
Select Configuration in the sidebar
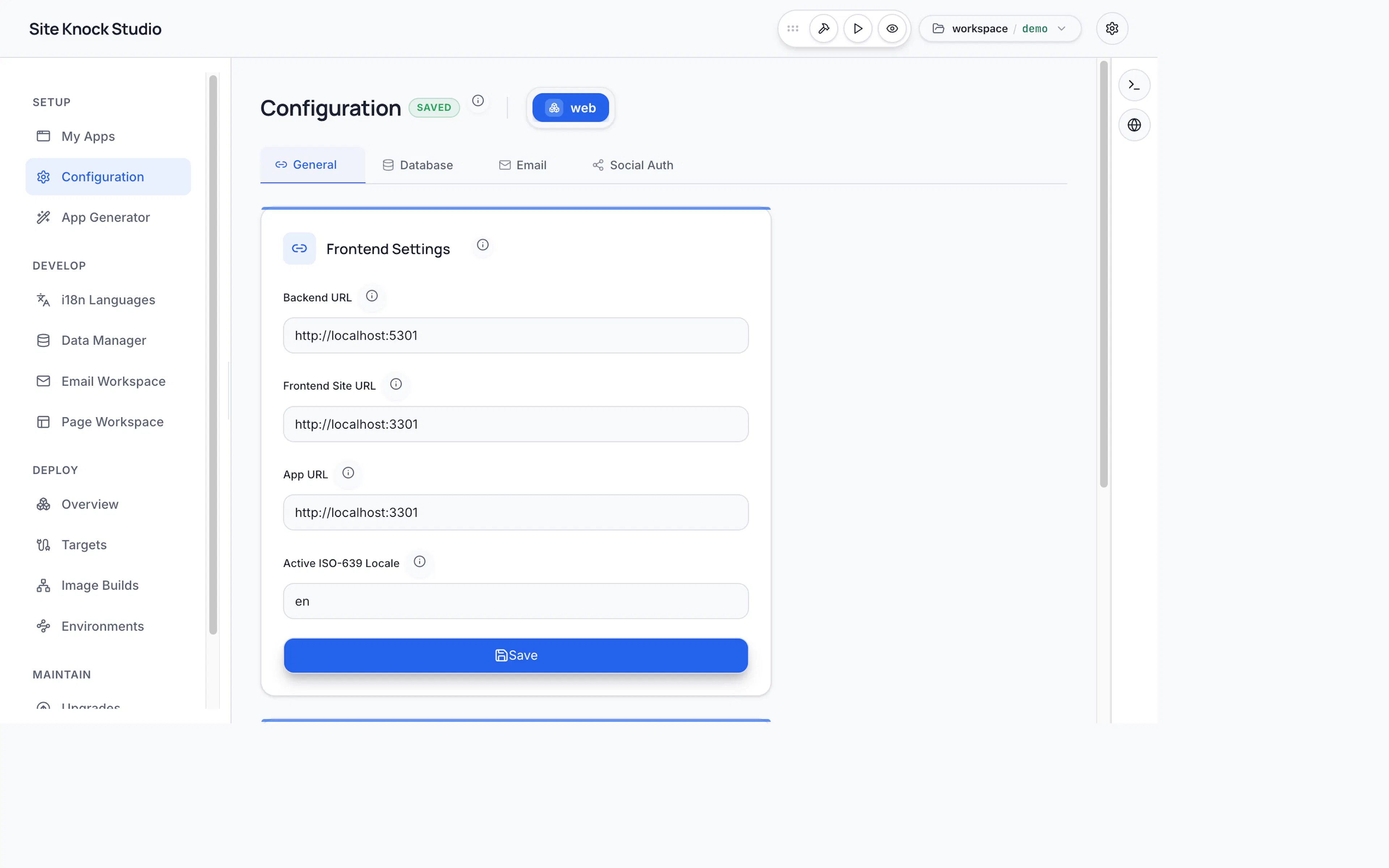click(108, 177)
